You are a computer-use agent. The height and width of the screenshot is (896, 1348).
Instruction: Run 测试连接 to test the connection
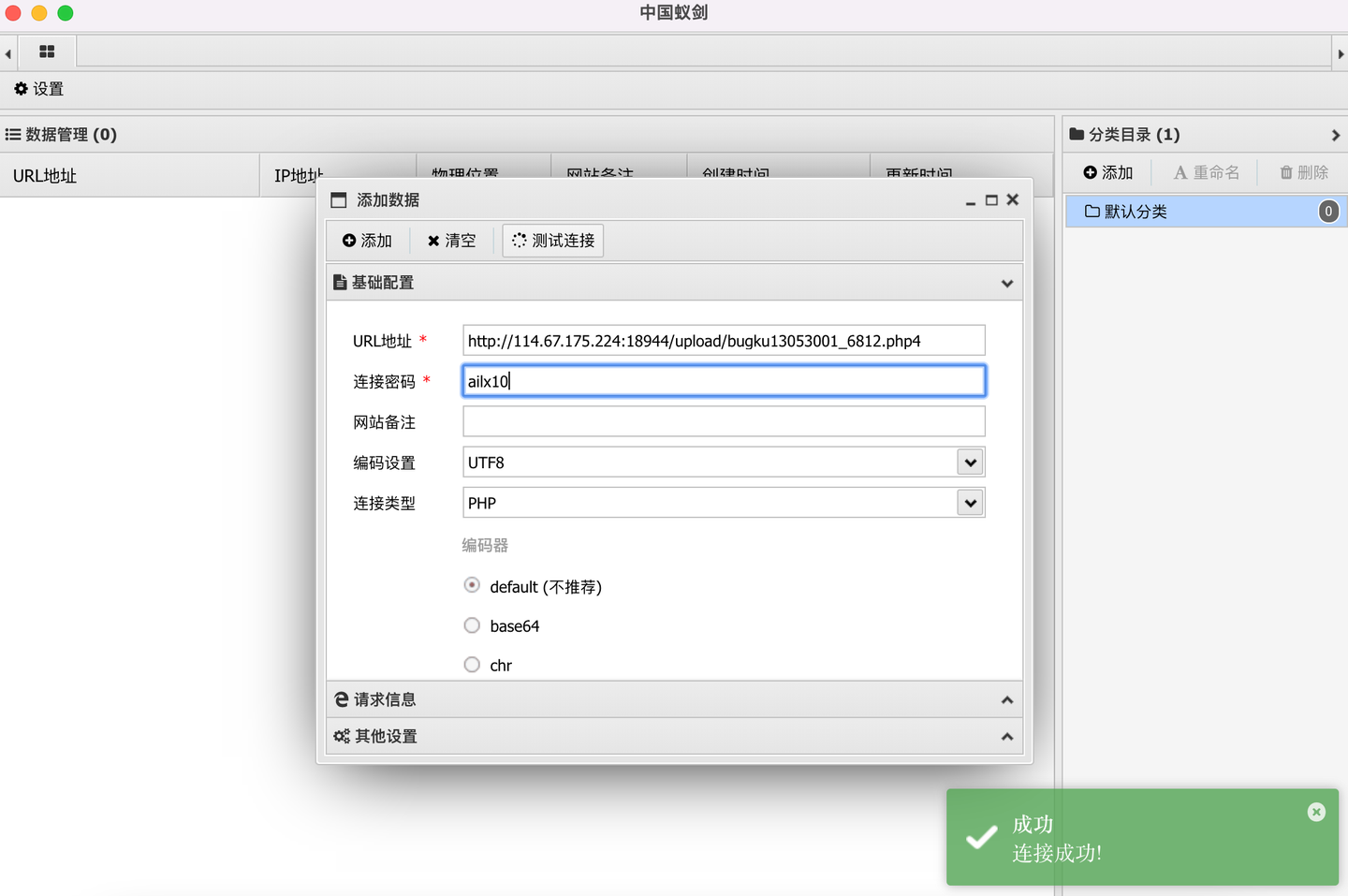click(552, 240)
